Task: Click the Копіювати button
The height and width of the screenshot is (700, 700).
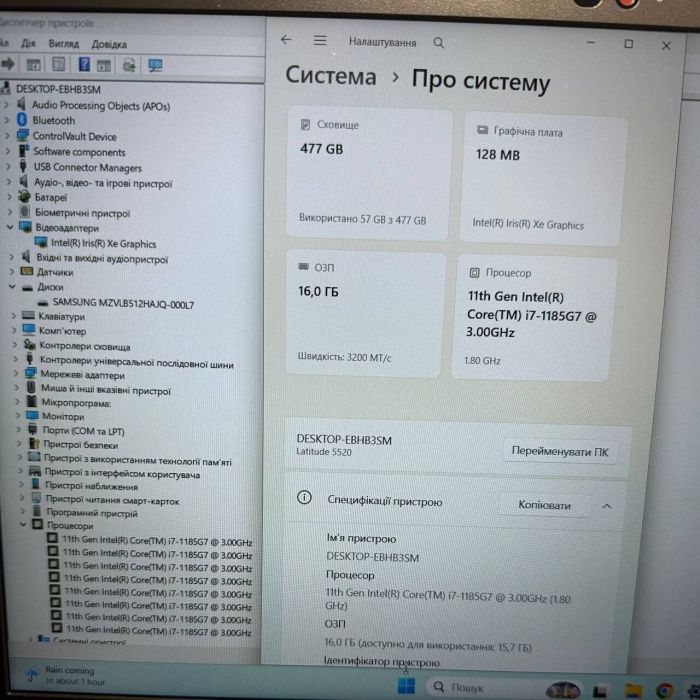Action: coord(545,505)
